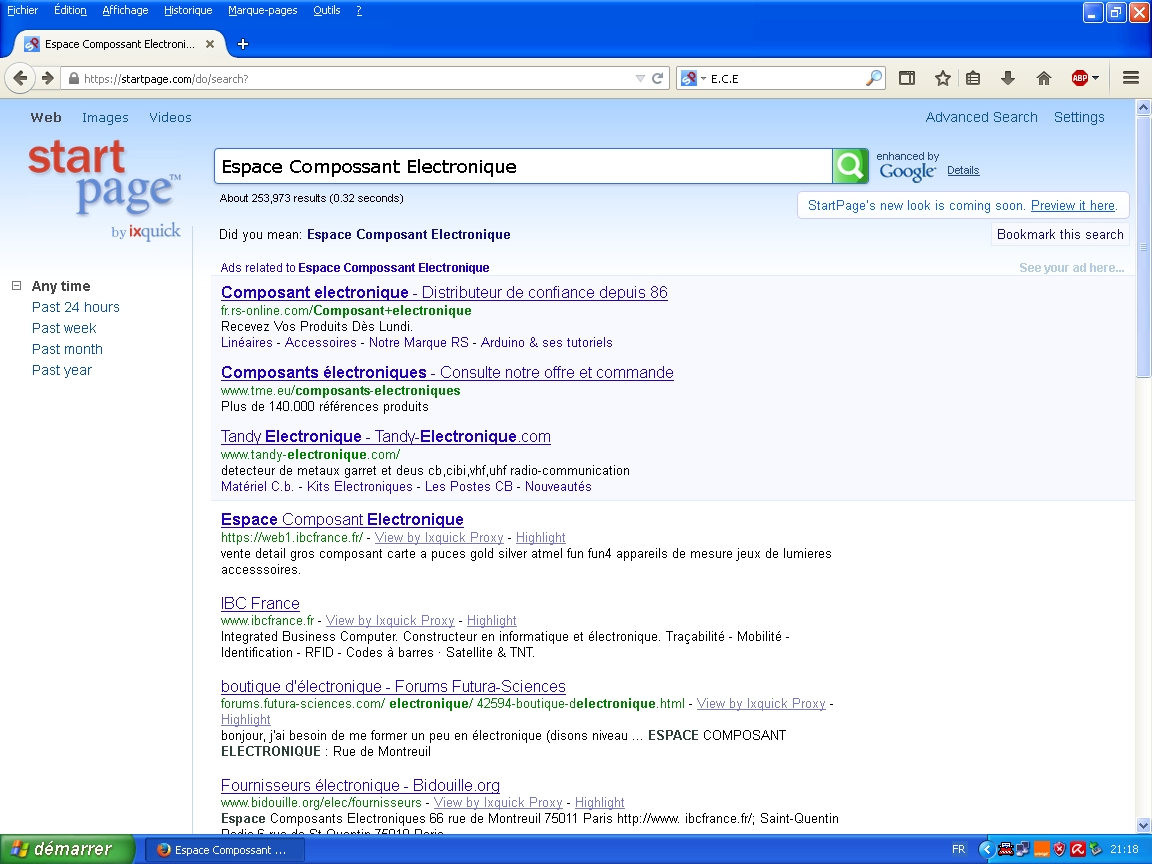
Task: Click the green StartPage search button
Action: click(850, 166)
